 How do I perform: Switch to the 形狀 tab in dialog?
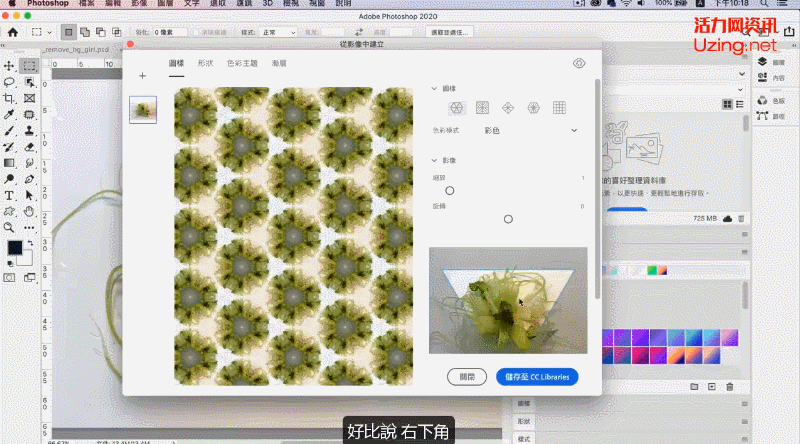point(206,63)
